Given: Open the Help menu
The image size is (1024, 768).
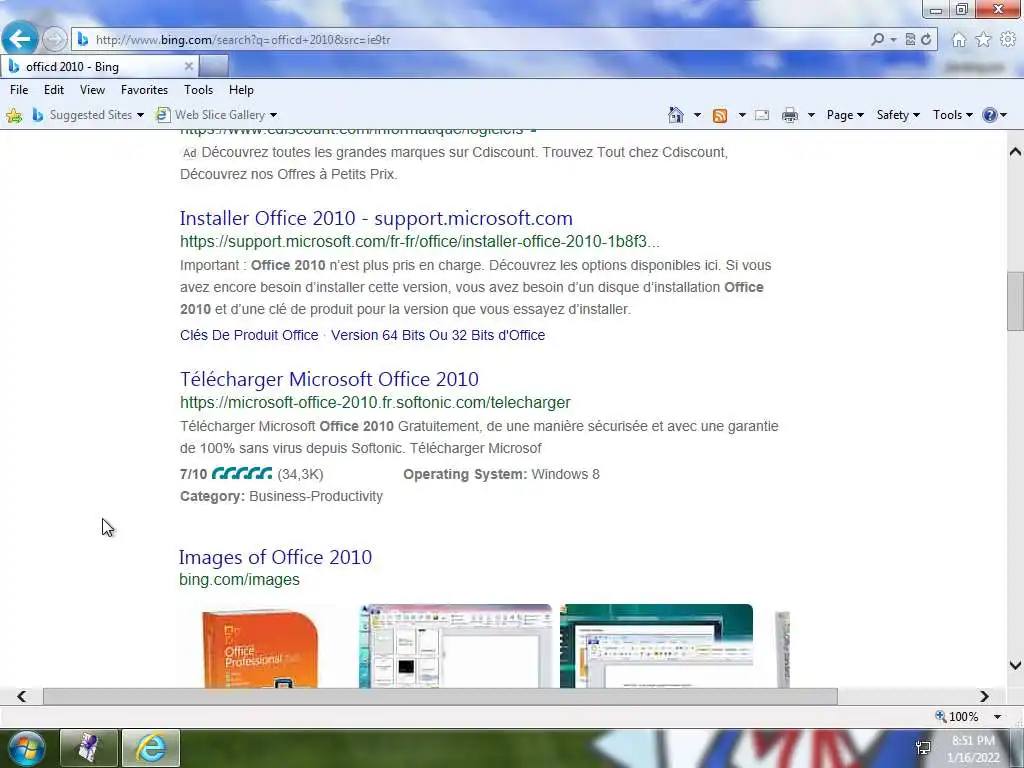Looking at the screenshot, I should (241, 90).
